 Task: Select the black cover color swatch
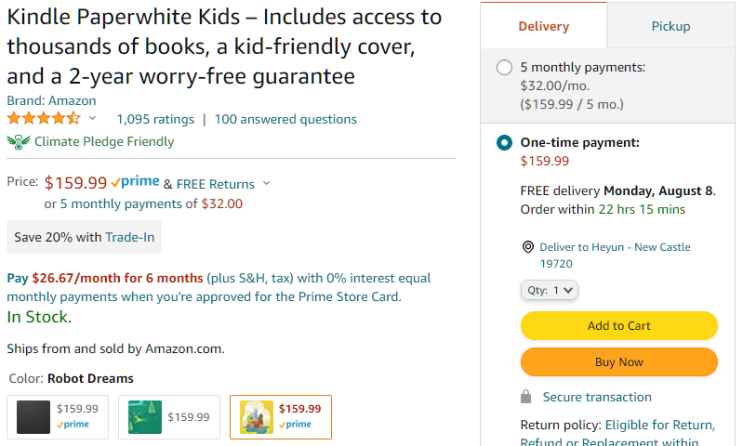click(33, 416)
